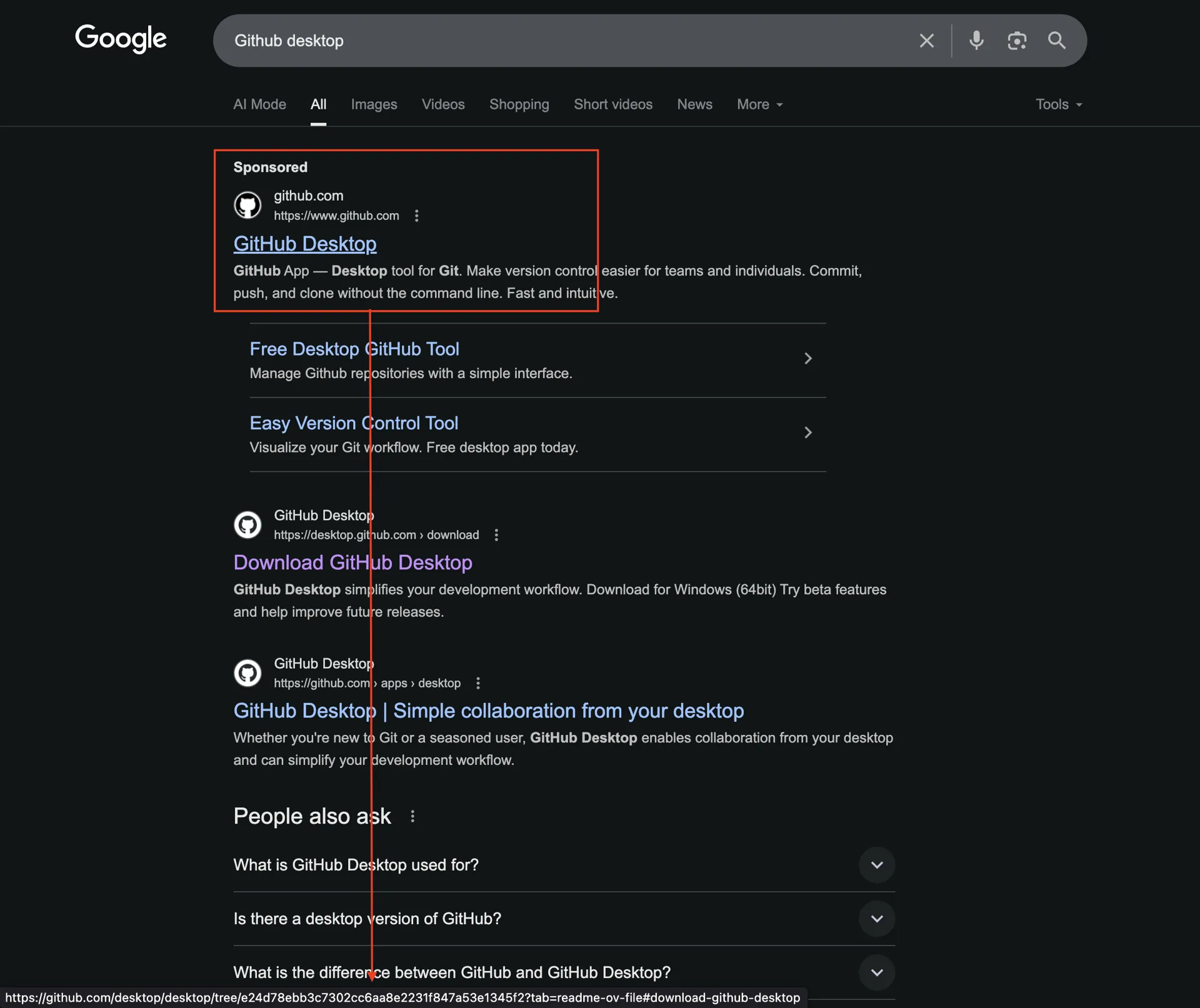
Task: Open the Download GitHub Desktop result link
Action: [x=352, y=562]
